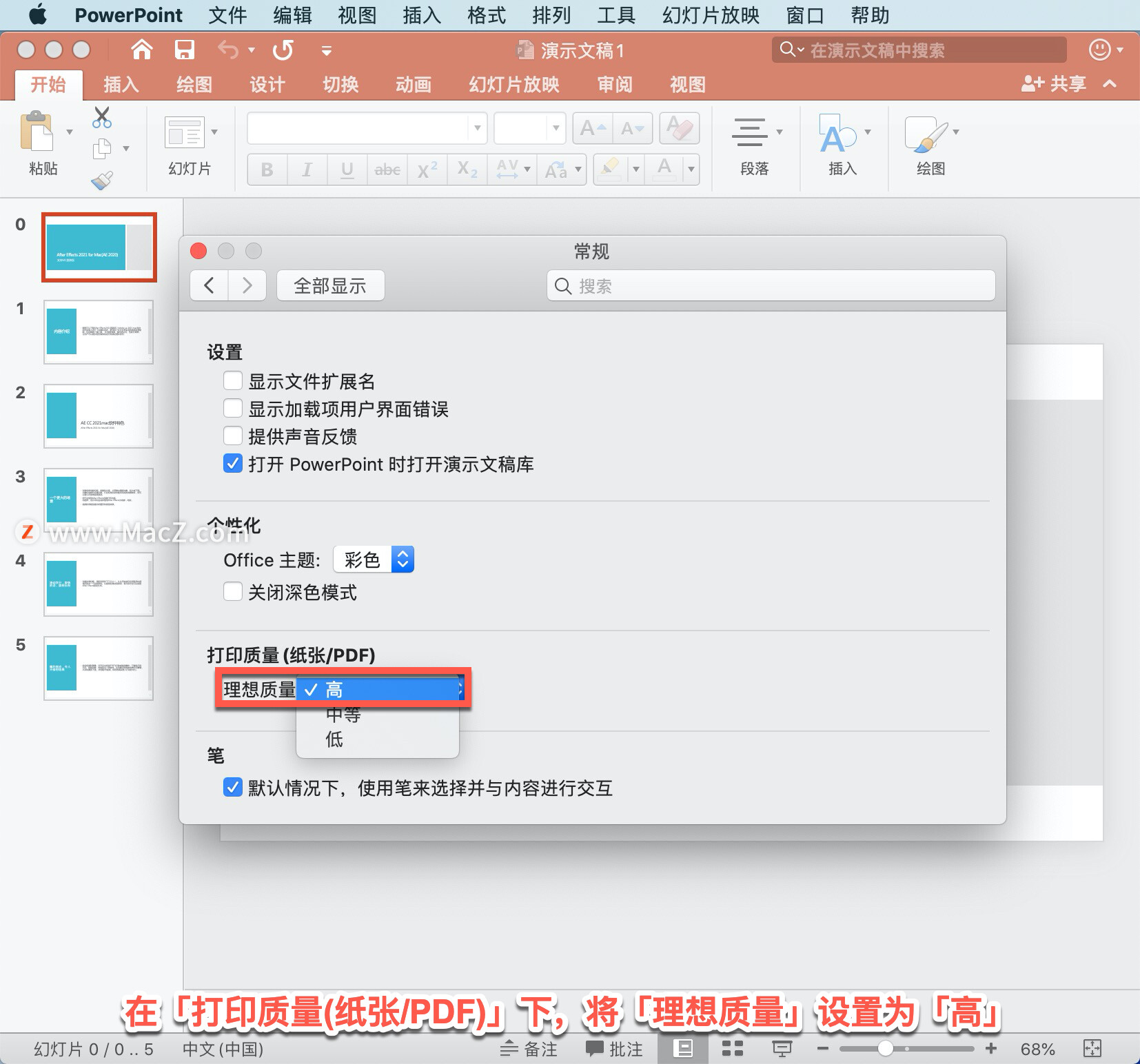
Task: Decrease font size button
Action: click(x=633, y=128)
